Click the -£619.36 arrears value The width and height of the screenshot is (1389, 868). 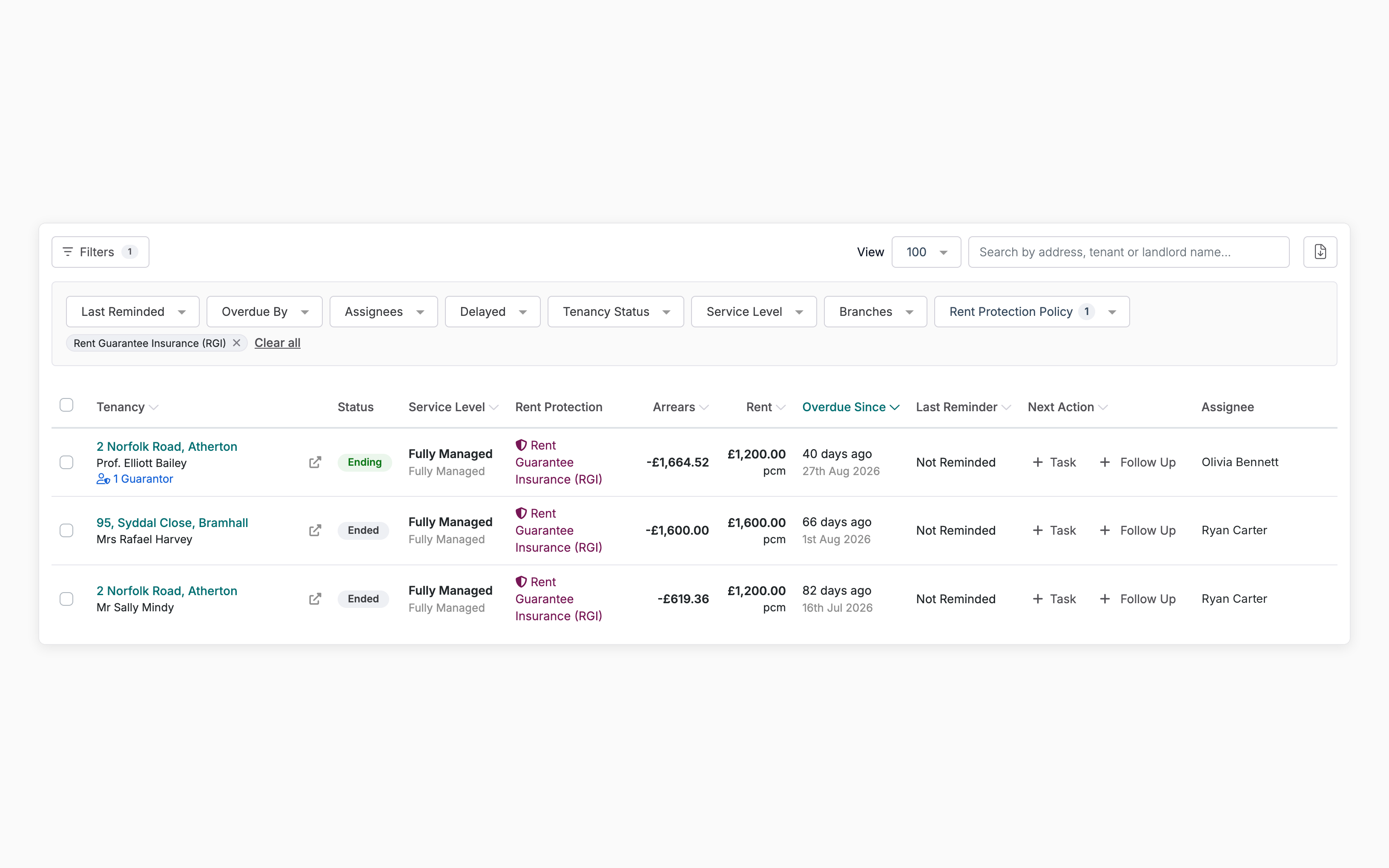(x=683, y=599)
